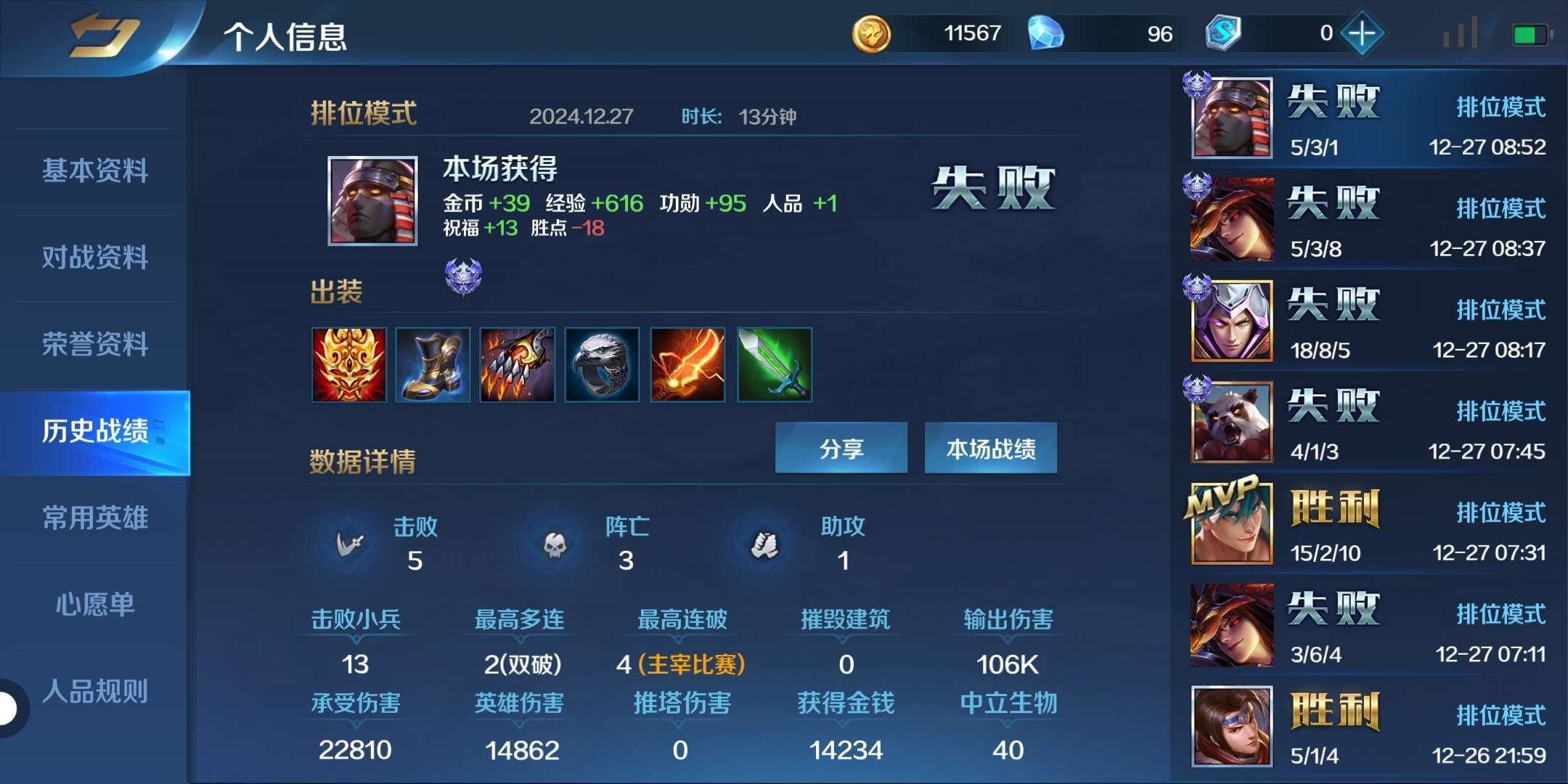This screenshot has width=1568, height=784.
Task: Add vouchers with the plus icon
Action: click(1362, 33)
